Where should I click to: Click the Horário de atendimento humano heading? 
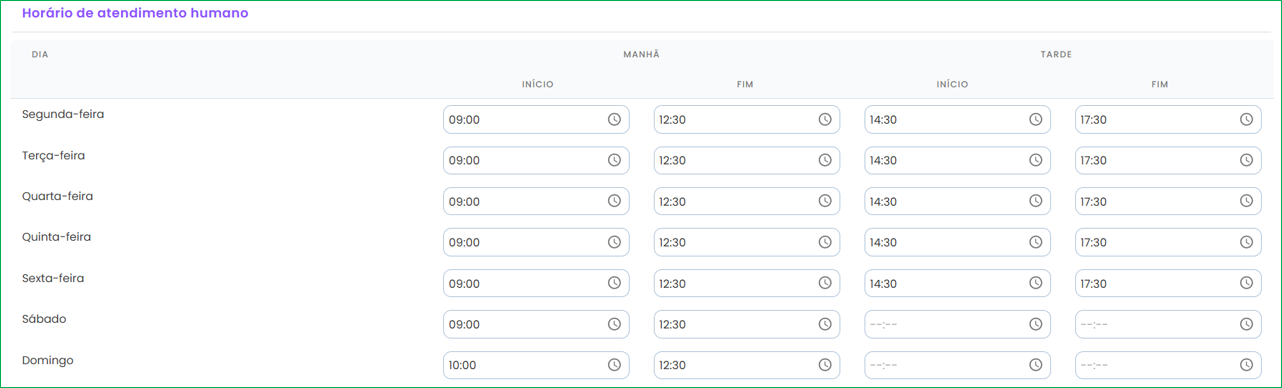click(135, 13)
